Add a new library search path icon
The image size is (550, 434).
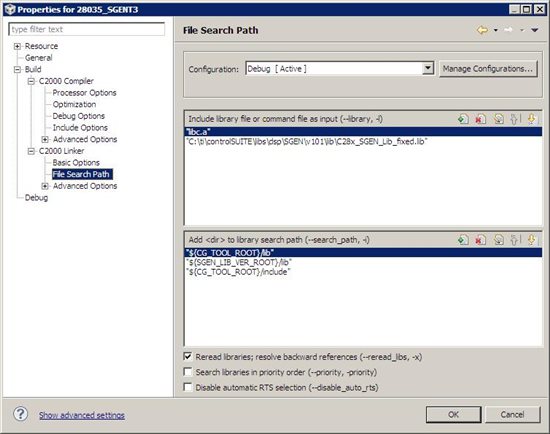[x=463, y=240]
